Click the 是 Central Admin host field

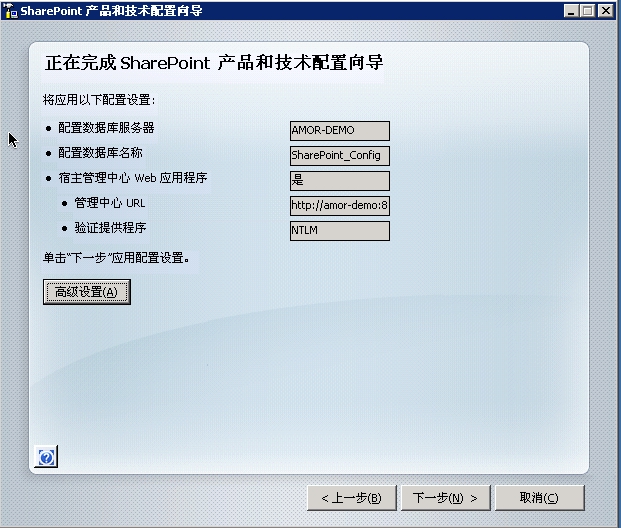click(340, 181)
